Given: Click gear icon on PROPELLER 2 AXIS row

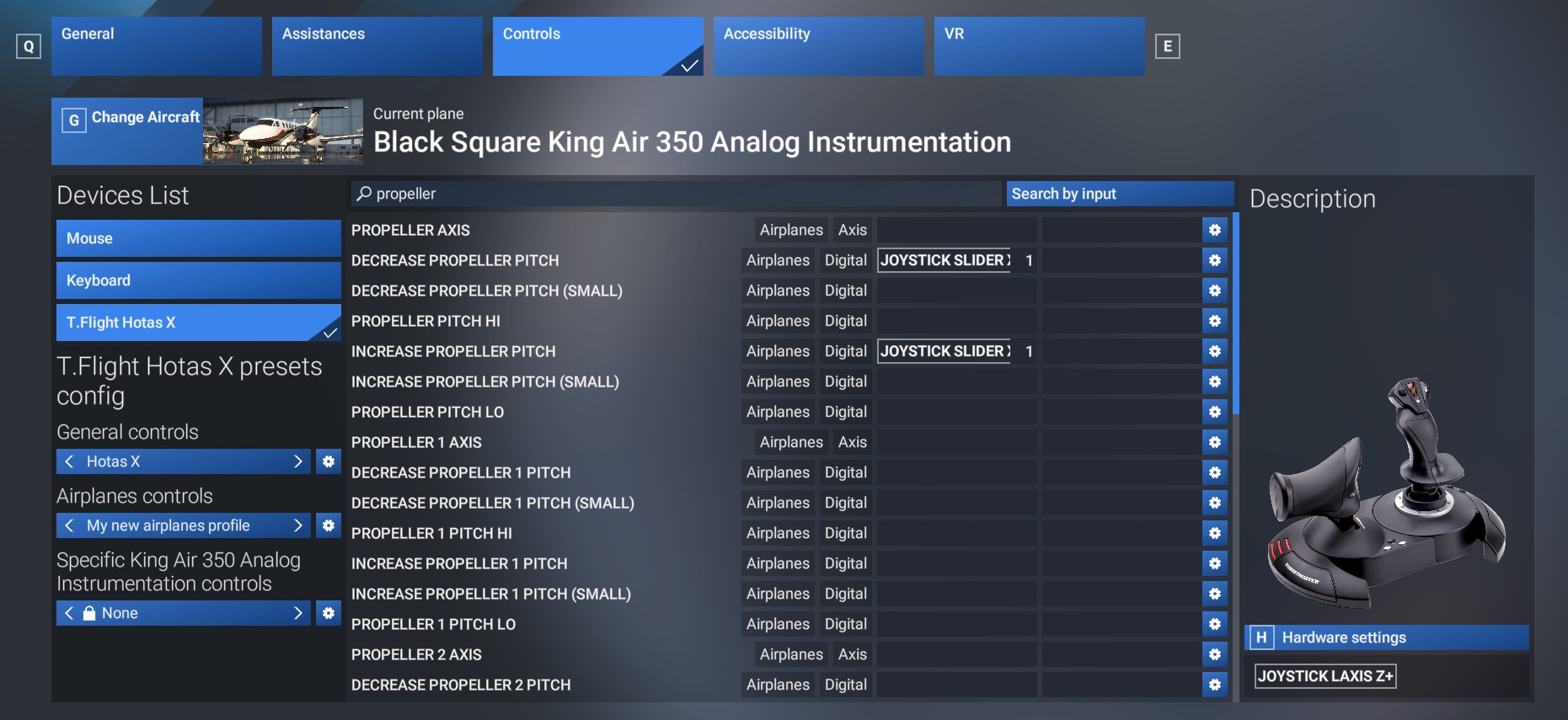Looking at the screenshot, I should tap(1214, 654).
